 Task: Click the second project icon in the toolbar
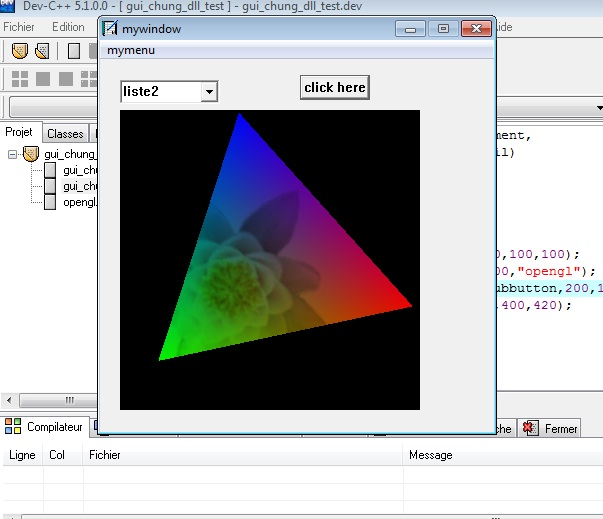click(x=42, y=51)
